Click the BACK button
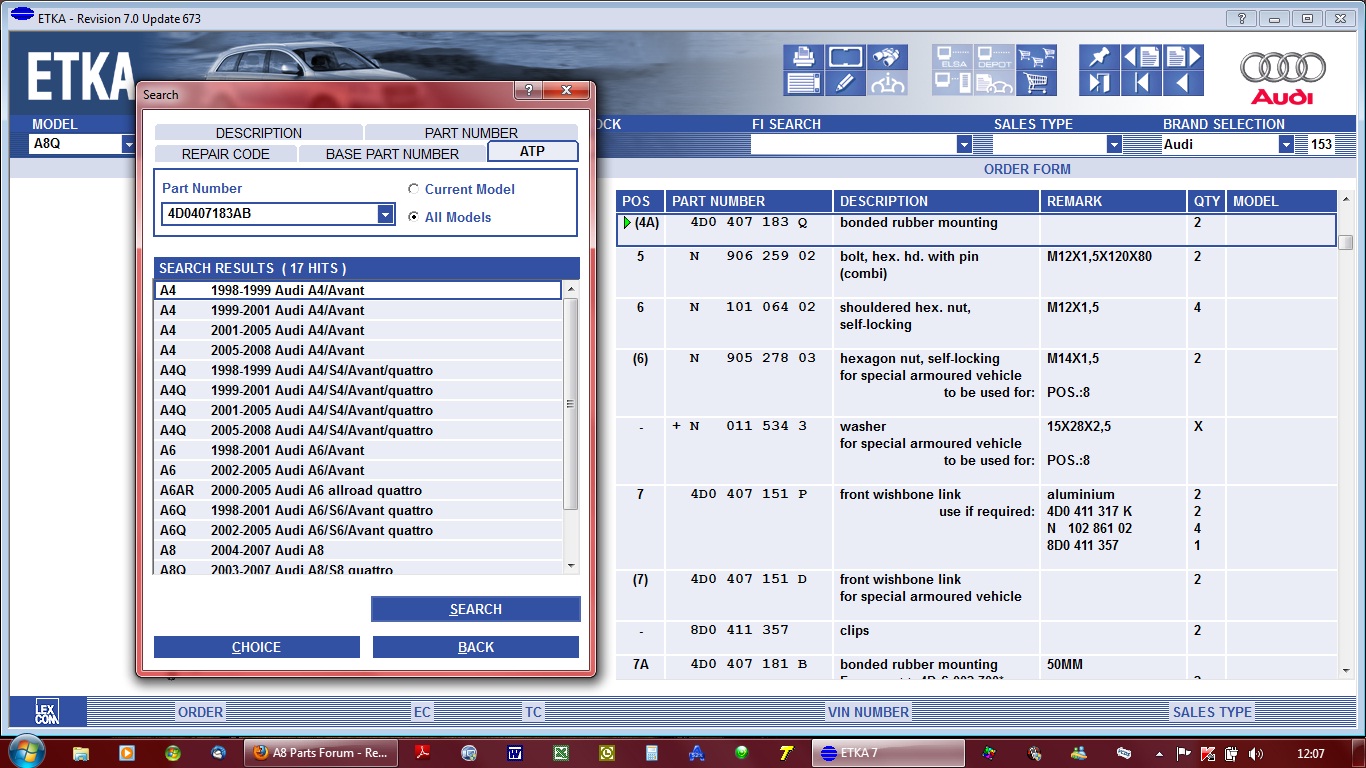The image size is (1366, 768). (x=476, y=647)
